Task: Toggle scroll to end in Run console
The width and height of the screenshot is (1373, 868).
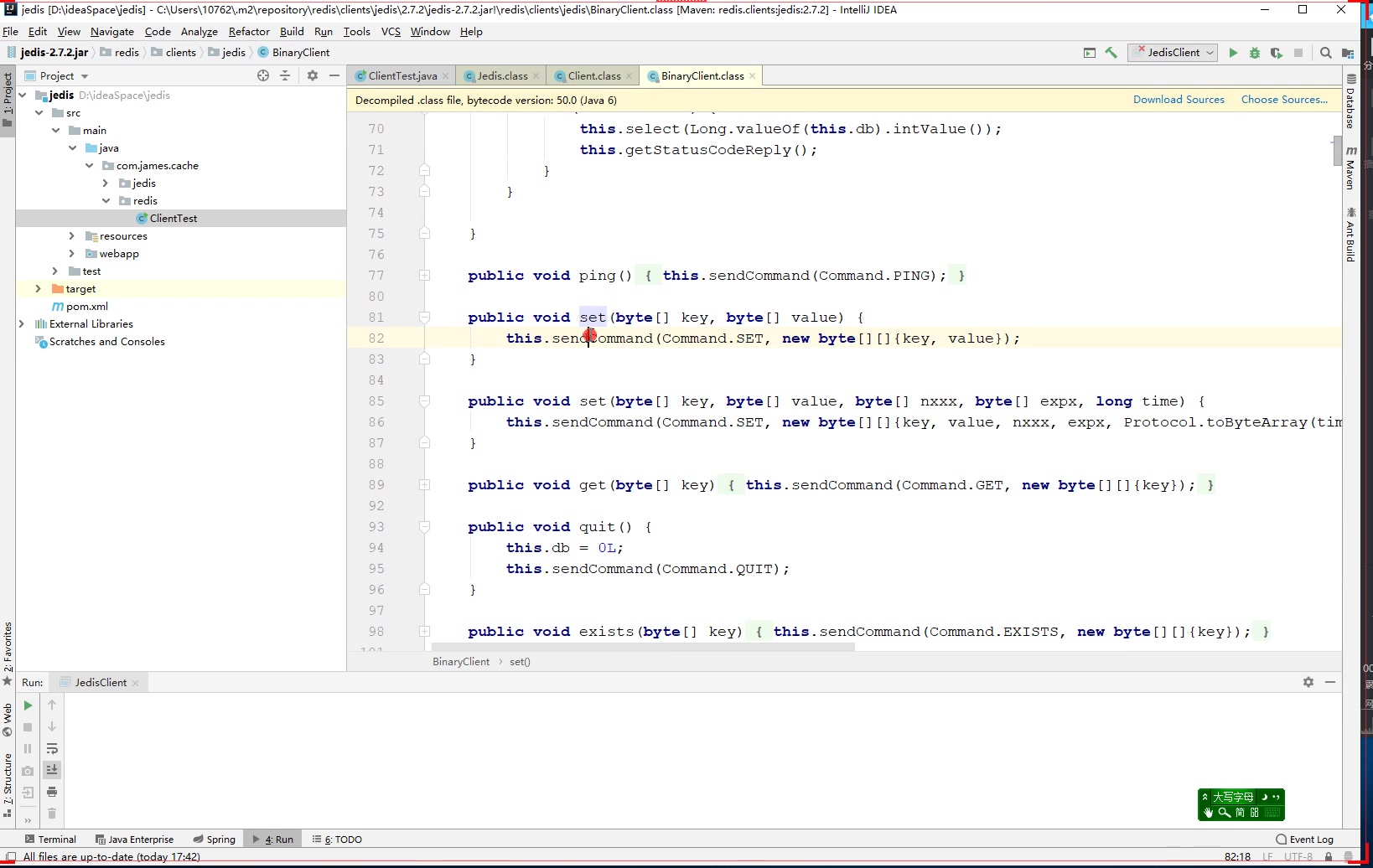Action: pos(52,770)
